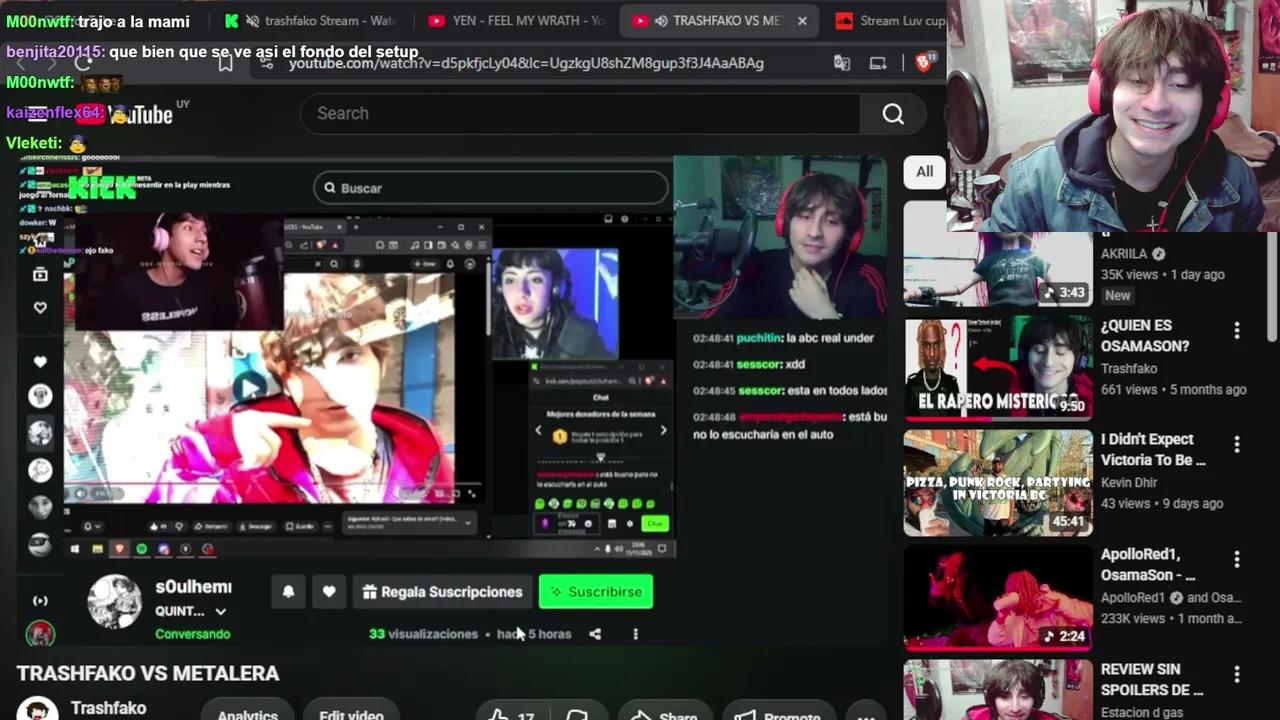
Task: Open the Trashfako channel name link
Action: click(108, 708)
